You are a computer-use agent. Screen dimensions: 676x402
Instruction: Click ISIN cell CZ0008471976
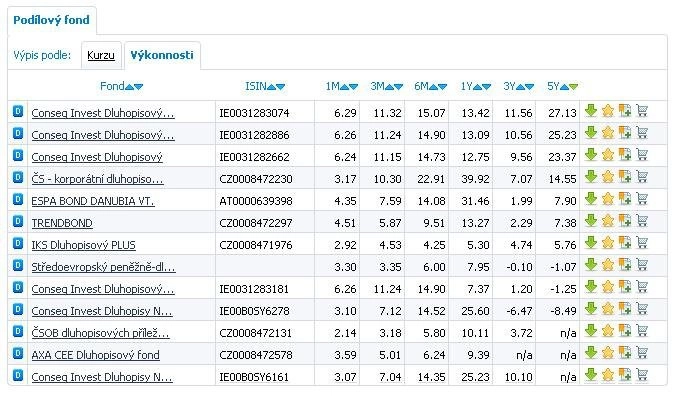click(256, 245)
